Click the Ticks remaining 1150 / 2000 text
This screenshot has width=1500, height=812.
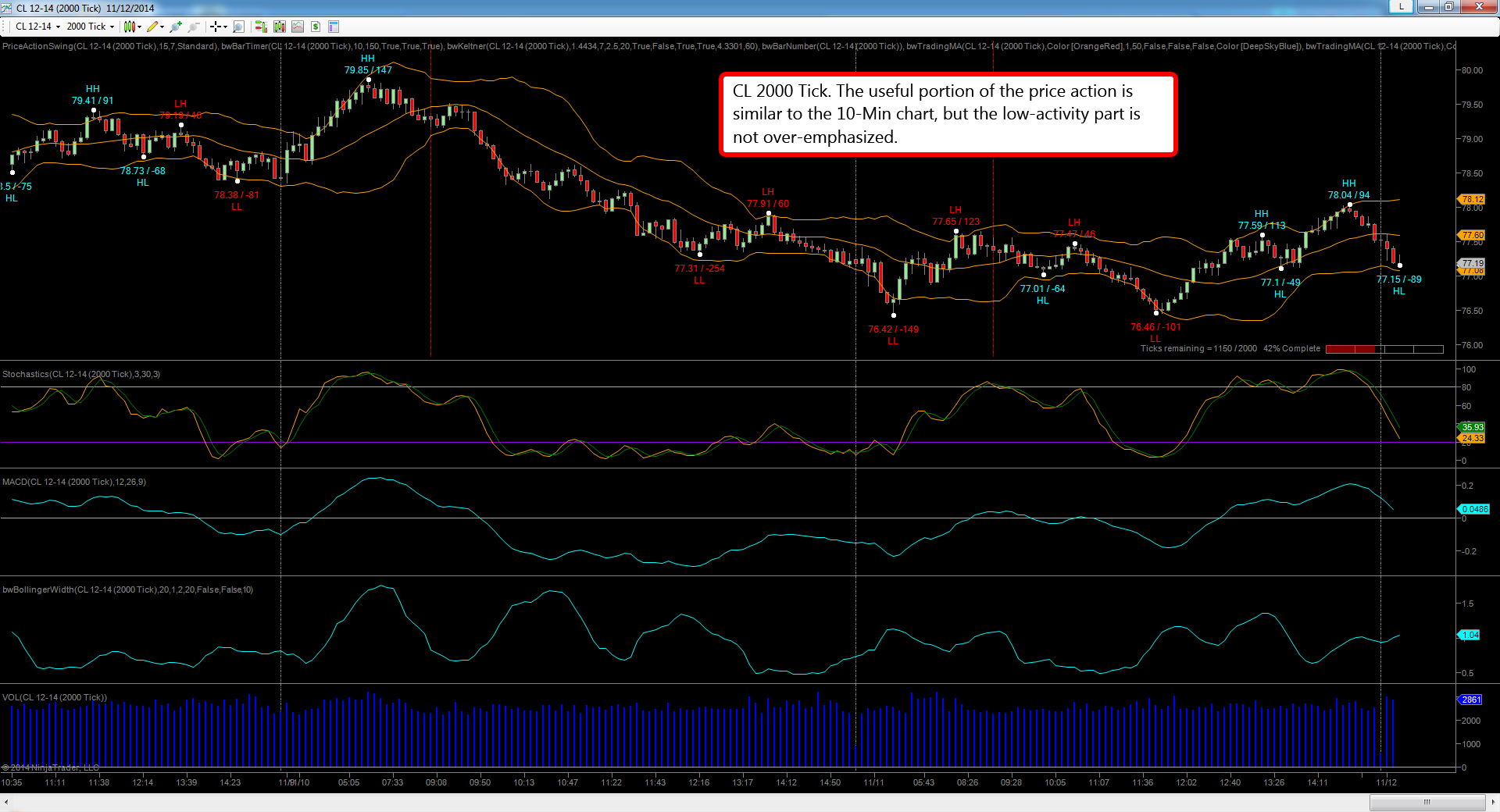[x=1198, y=349]
